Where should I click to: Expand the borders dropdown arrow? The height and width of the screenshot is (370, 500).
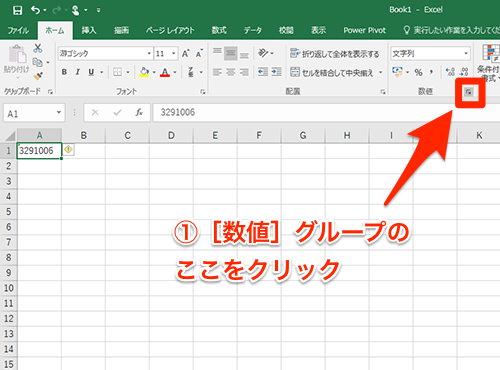[x=128, y=72]
